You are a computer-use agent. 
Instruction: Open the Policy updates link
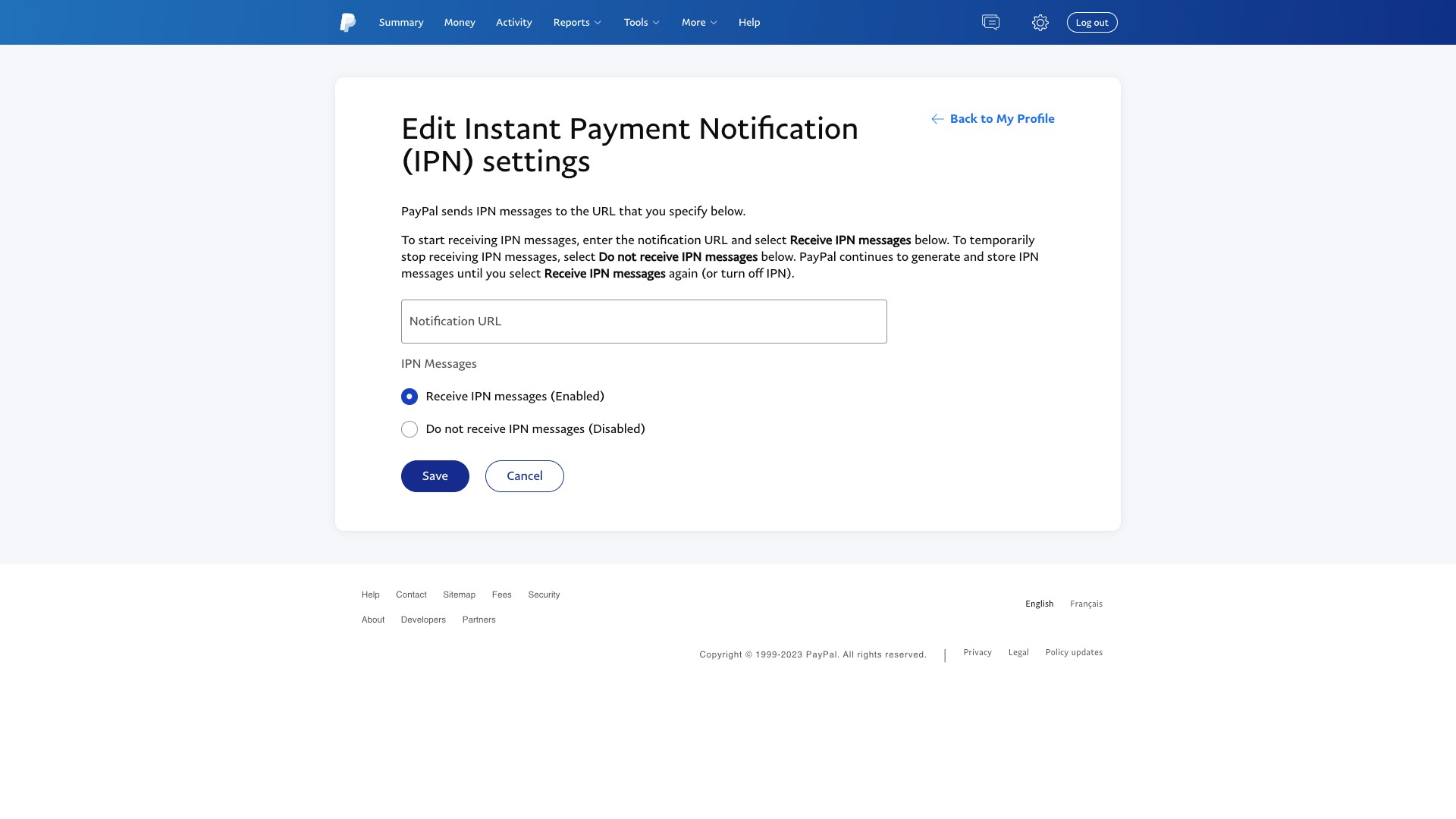pyautogui.click(x=1074, y=652)
